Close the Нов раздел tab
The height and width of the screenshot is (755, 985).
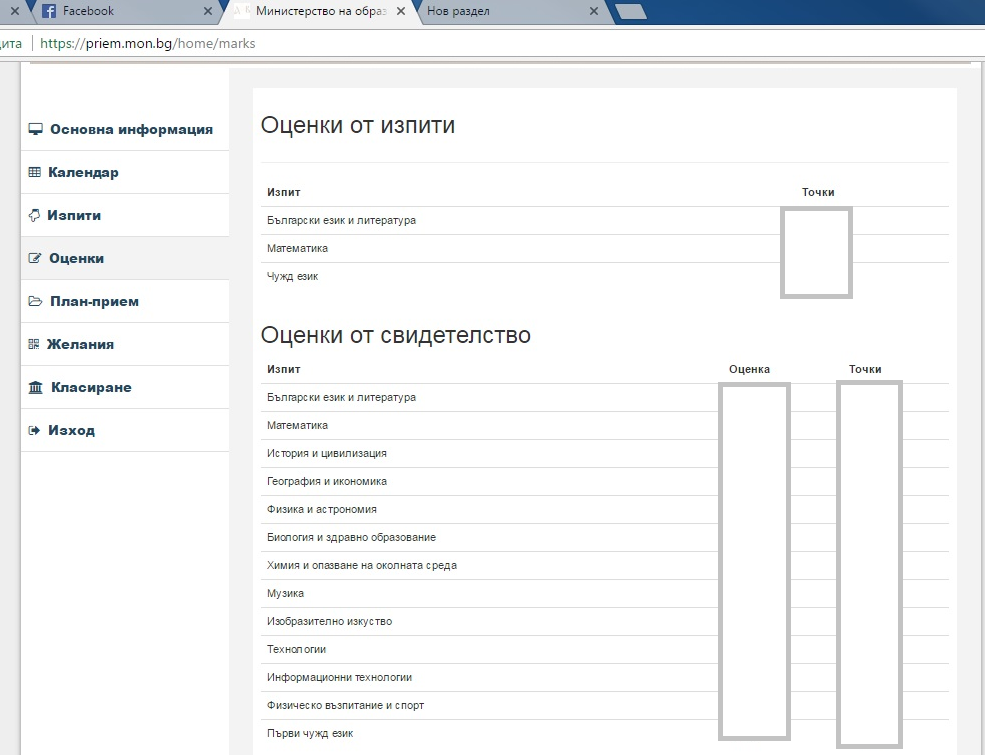(x=594, y=12)
